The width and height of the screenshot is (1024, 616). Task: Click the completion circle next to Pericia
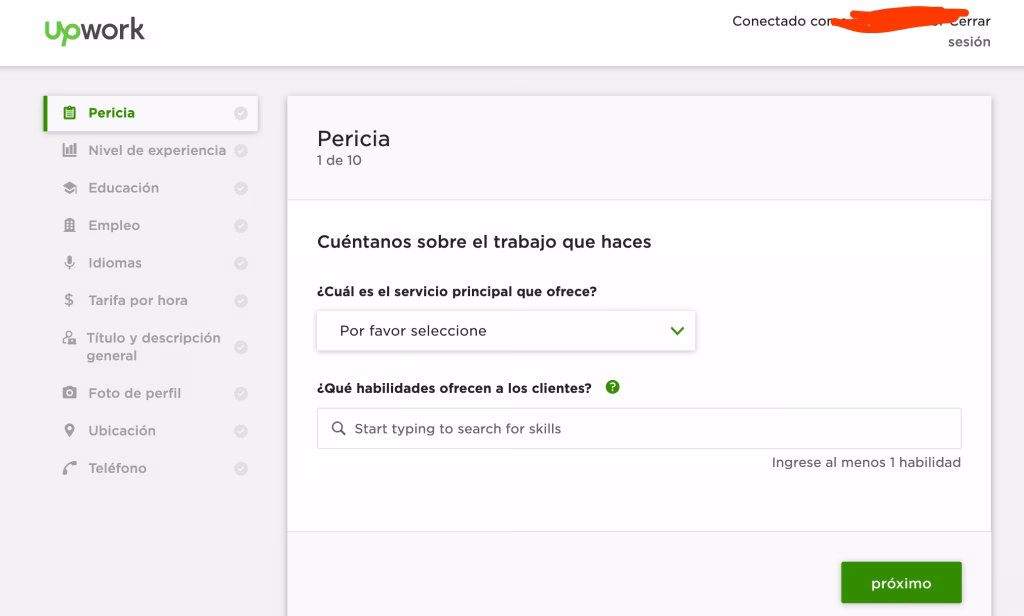(240, 113)
